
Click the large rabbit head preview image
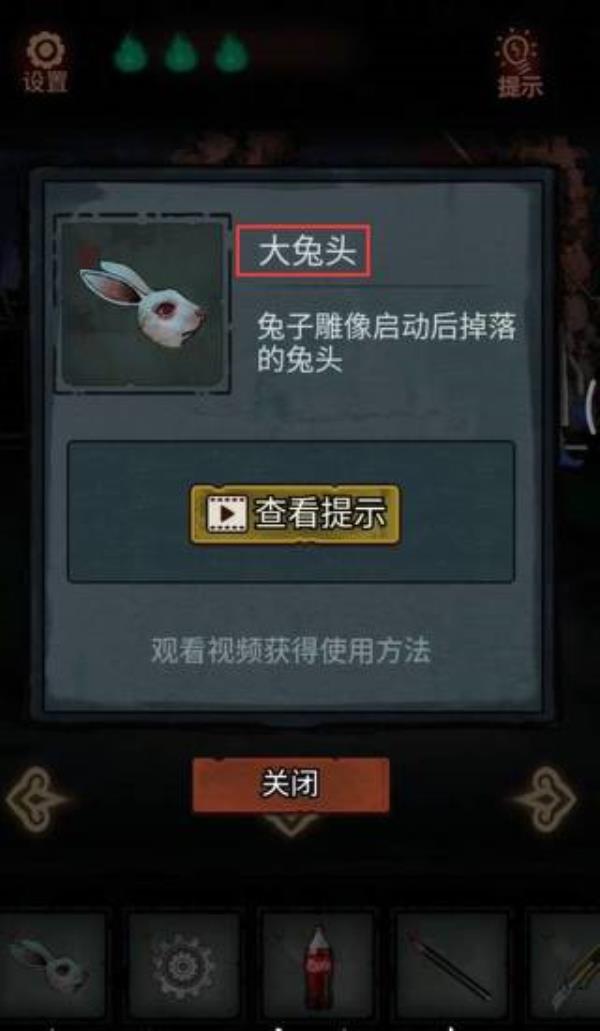point(142,303)
